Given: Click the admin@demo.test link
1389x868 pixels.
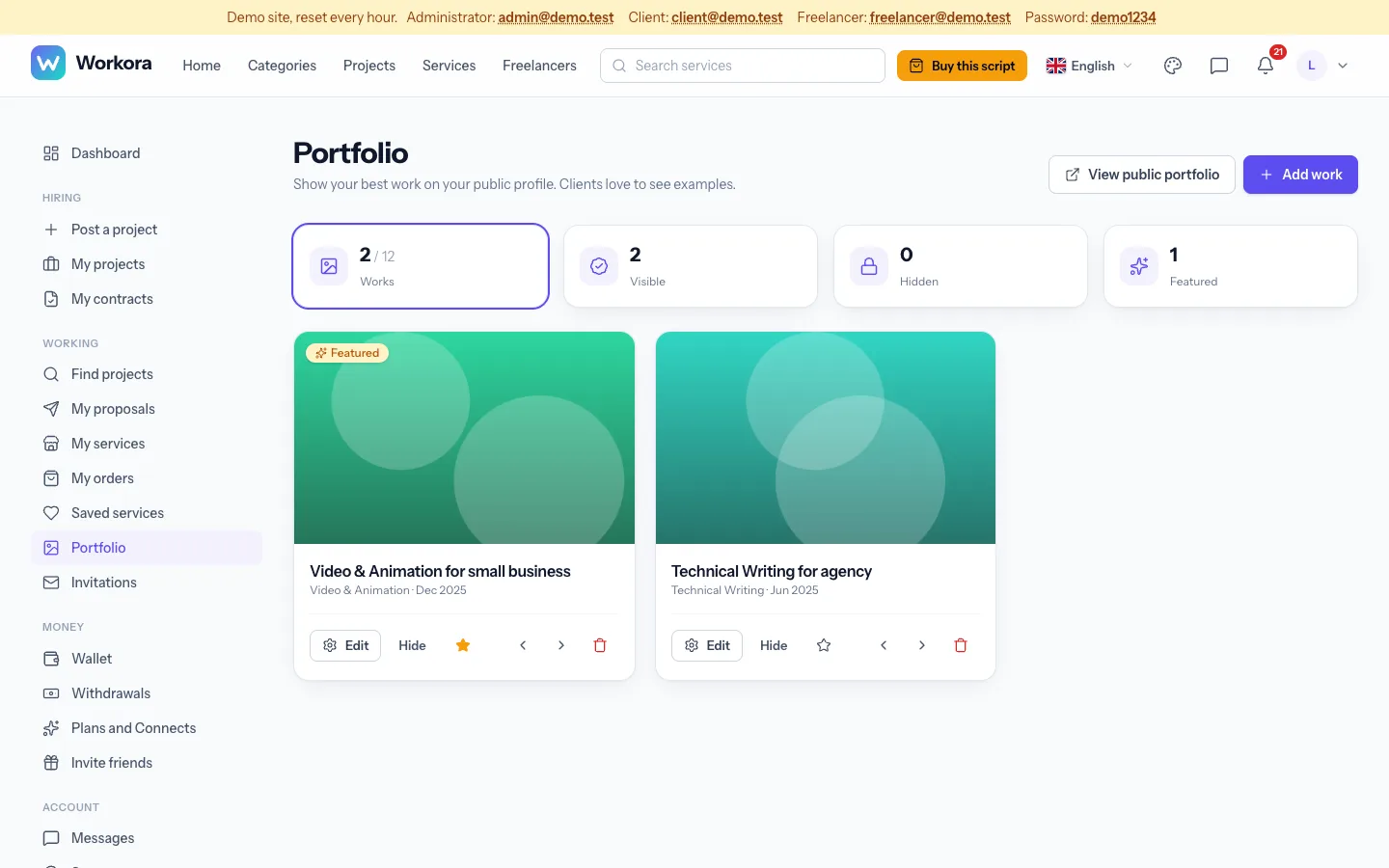Looking at the screenshot, I should 556,17.
